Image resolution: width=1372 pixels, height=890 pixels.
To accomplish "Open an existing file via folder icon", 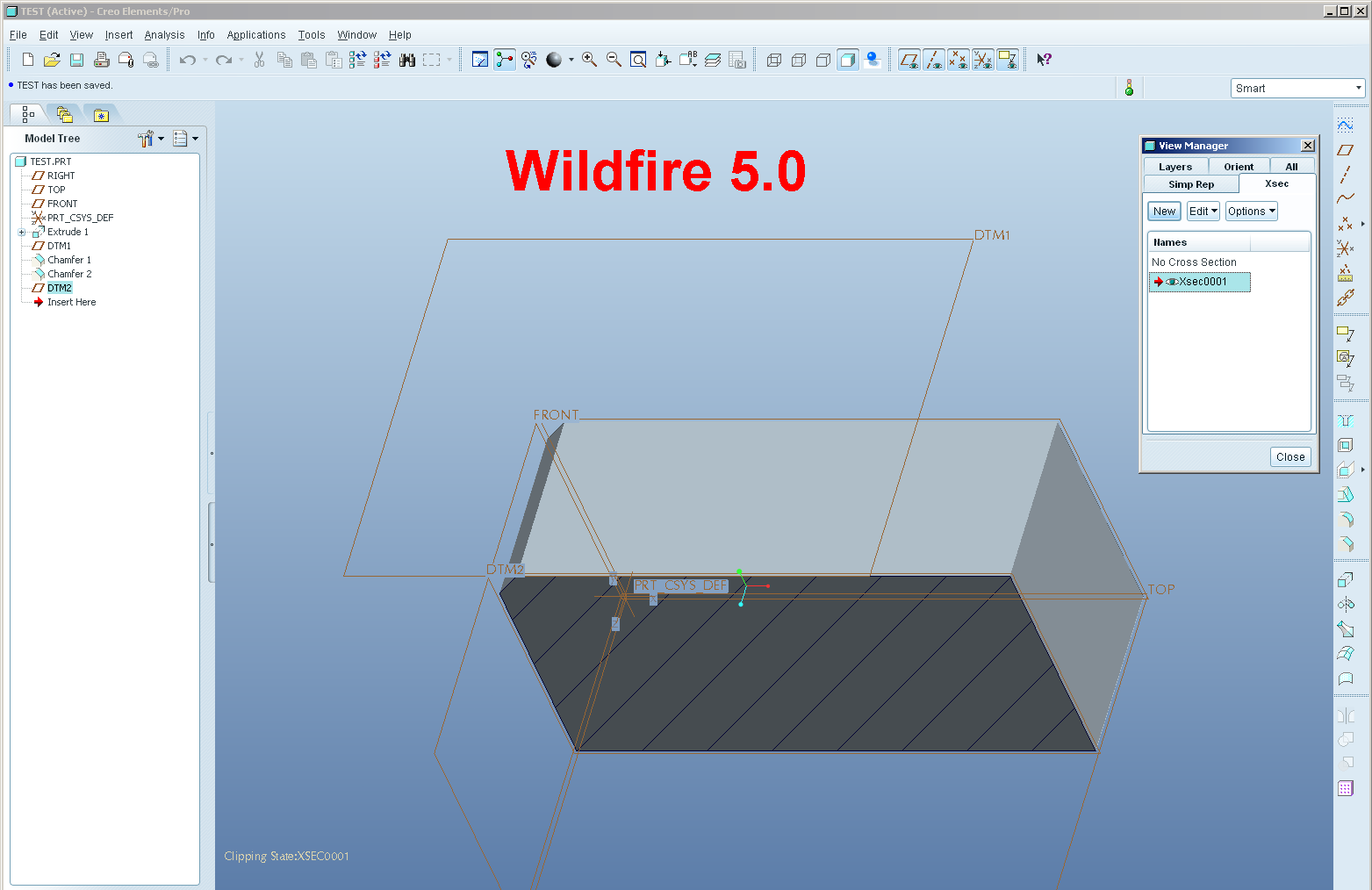I will (52, 60).
